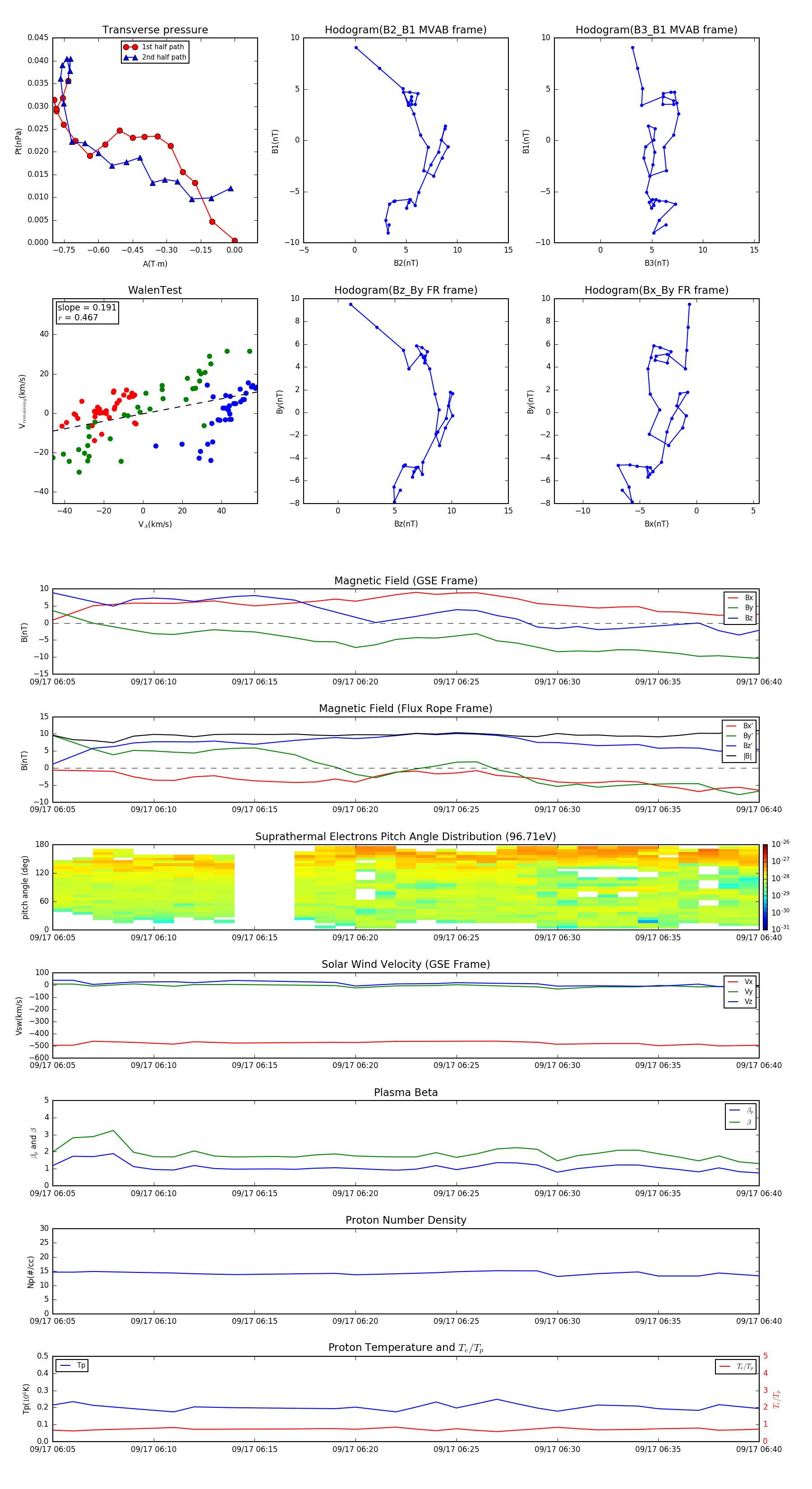
Task: Click the Hodogram(Bx_By FR frame) title
Action: click(656, 290)
